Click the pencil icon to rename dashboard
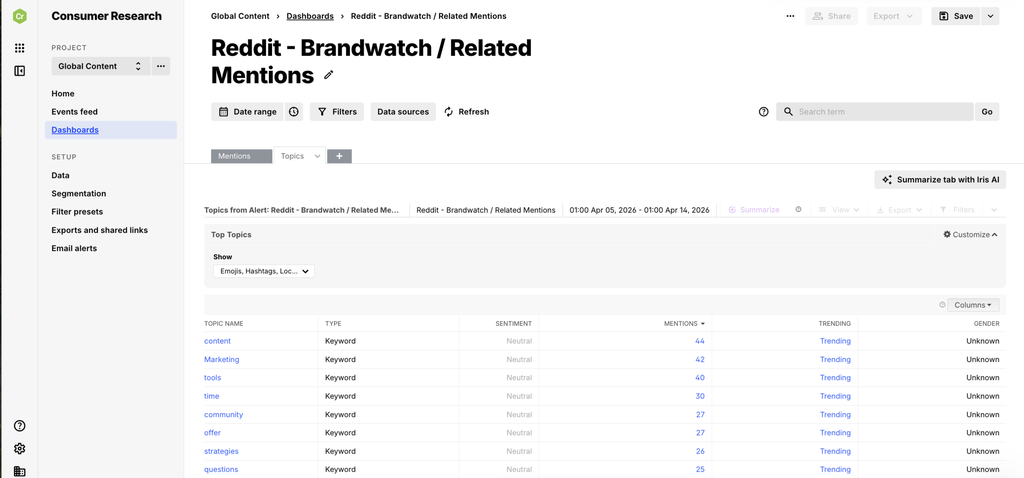The image size is (1024, 478). (x=328, y=75)
